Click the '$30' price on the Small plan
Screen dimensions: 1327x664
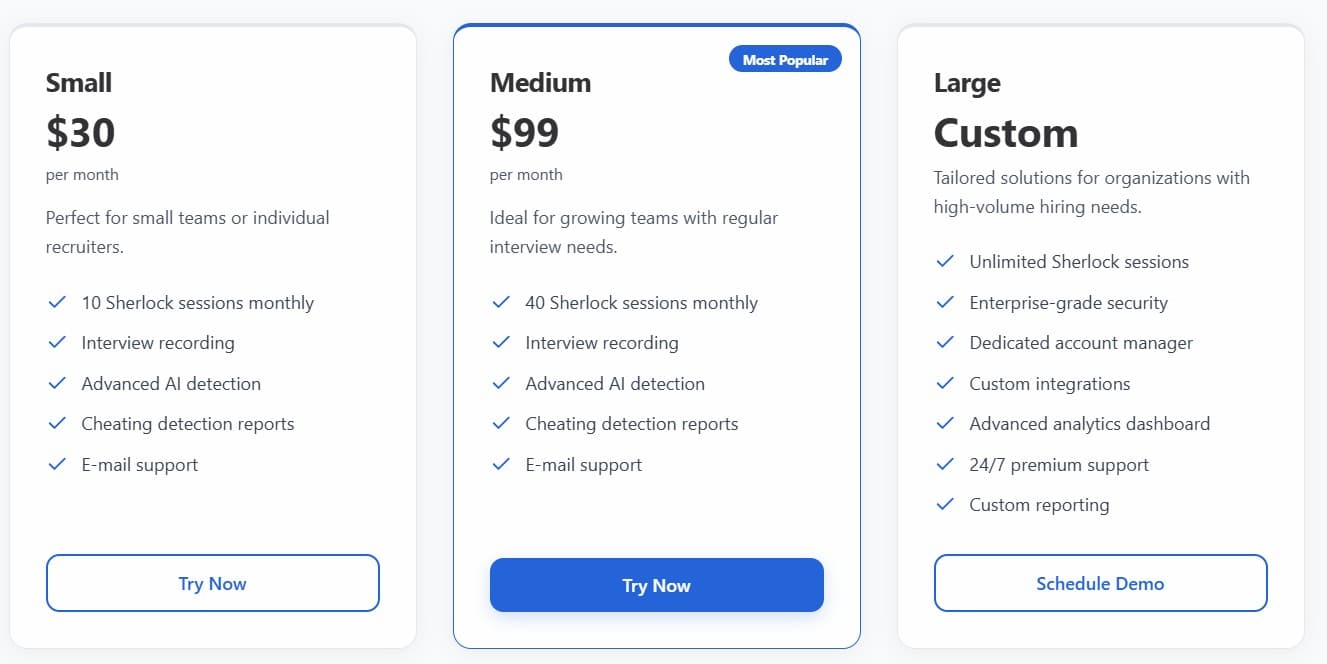coord(81,131)
